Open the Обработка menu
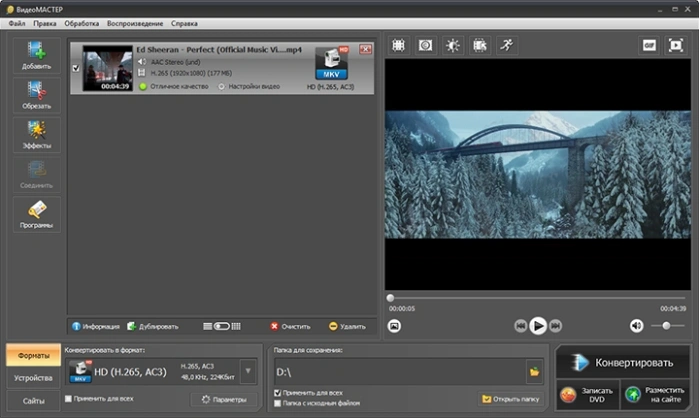The width and height of the screenshot is (699, 418). click(x=82, y=24)
